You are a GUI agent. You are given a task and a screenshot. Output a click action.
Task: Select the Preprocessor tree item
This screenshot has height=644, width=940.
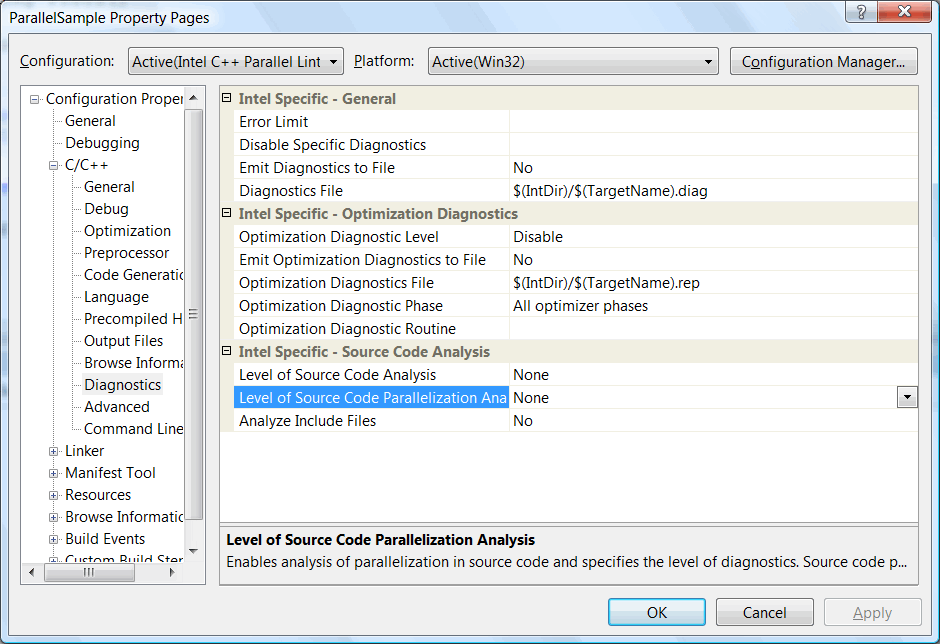click(126, 252)
